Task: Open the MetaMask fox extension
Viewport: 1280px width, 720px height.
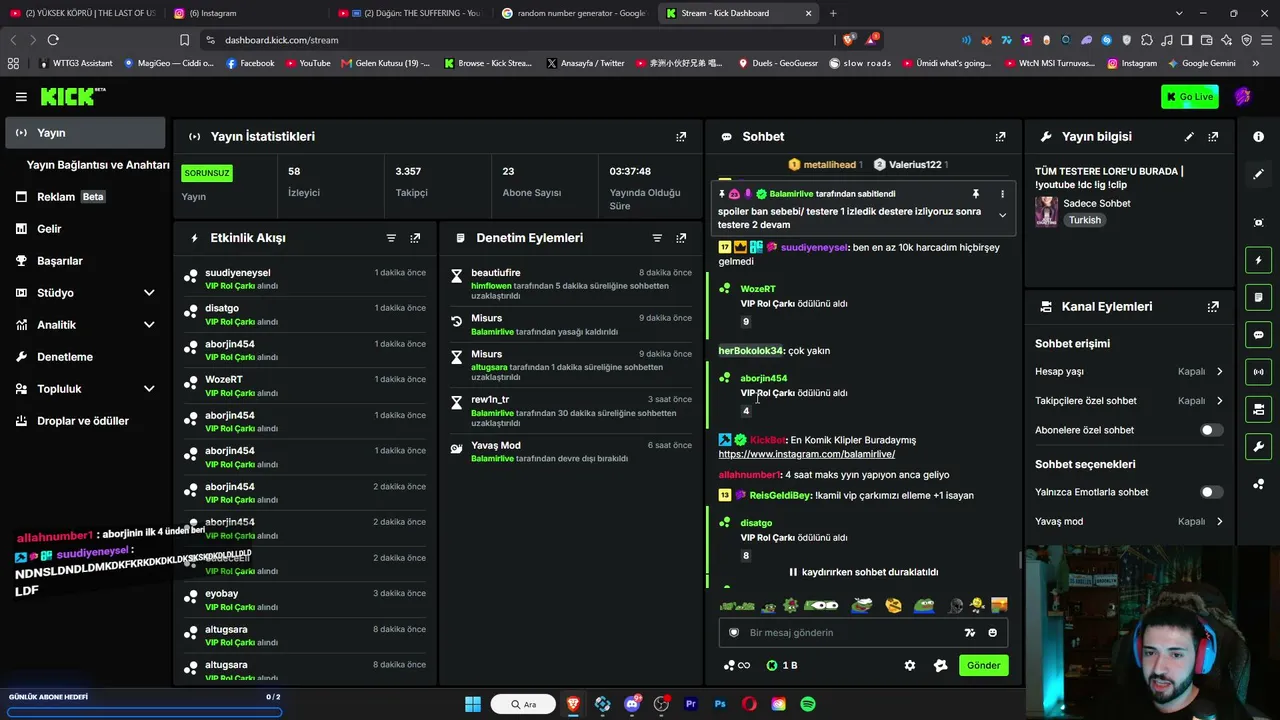Action: click(x=986, y=40)
